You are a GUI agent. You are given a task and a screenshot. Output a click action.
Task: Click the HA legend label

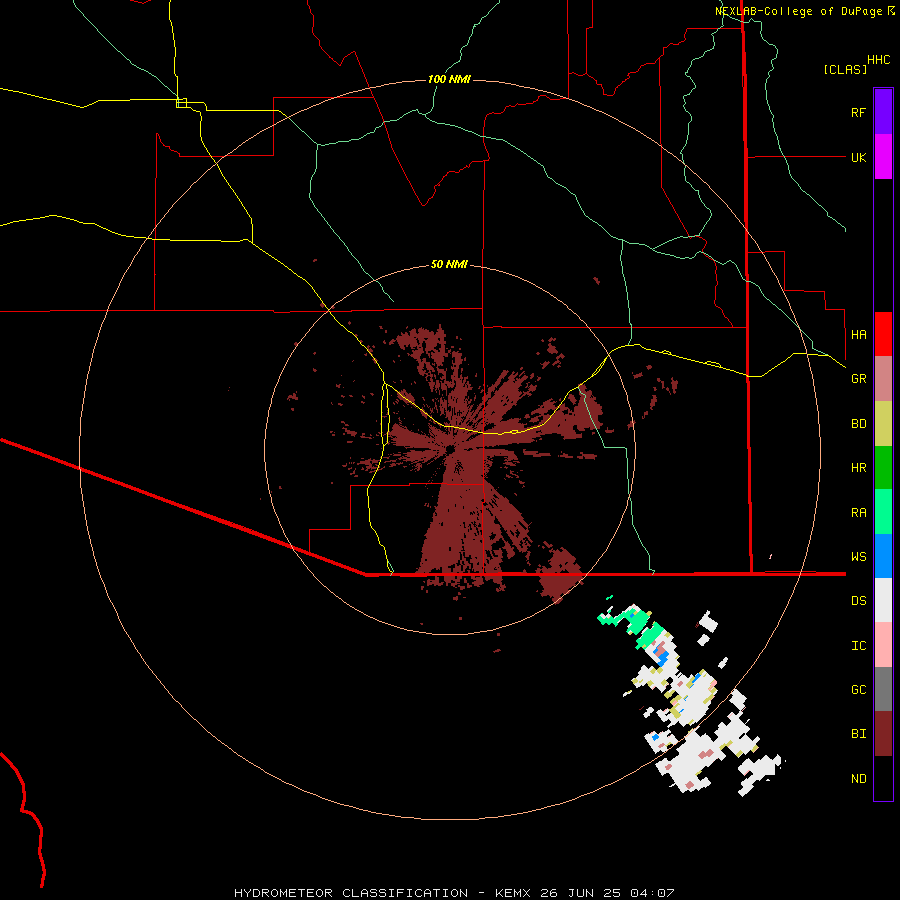[x=858, y=334]
